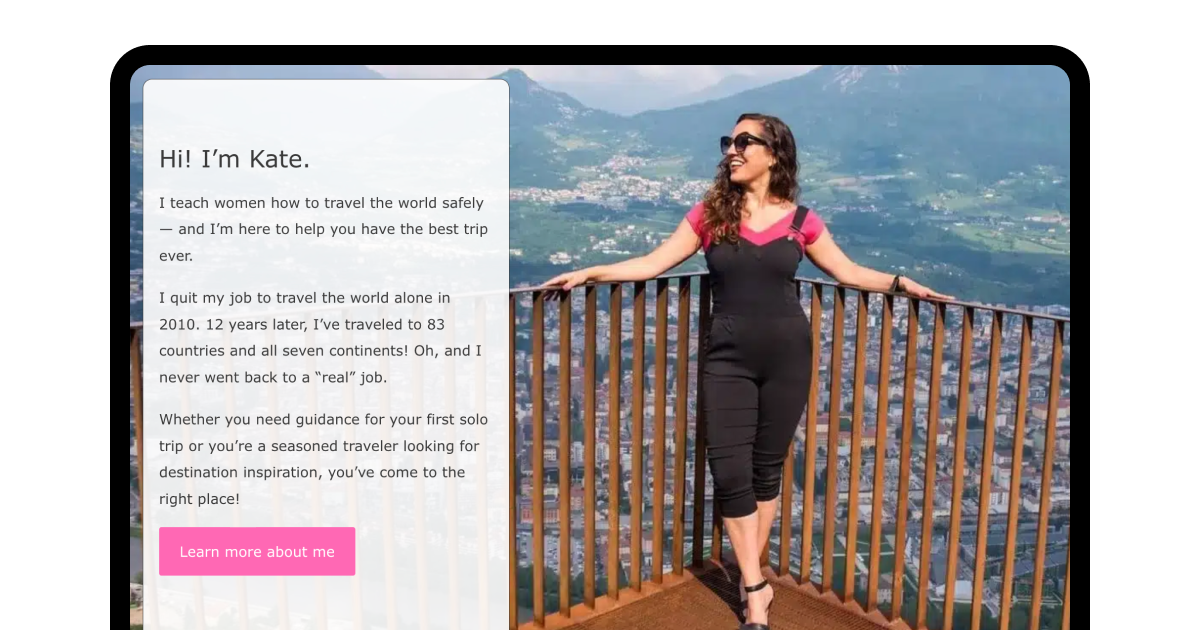This screenshot has height=630, width=1200.
Task: Click the pink Learn more about me button
Action: pyautogui.click(x=257, y=551)
